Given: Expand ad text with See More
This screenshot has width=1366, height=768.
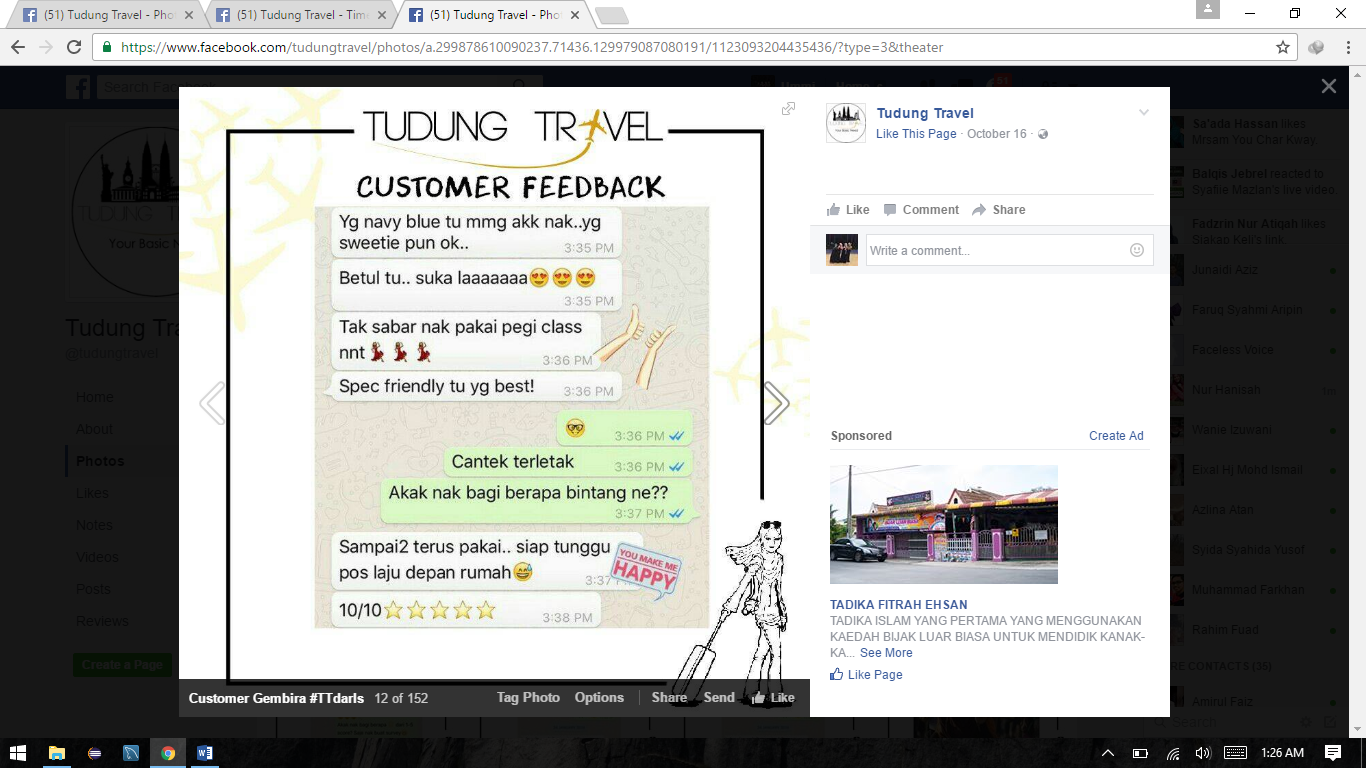Looking at the screenshot, I should 886,653.
